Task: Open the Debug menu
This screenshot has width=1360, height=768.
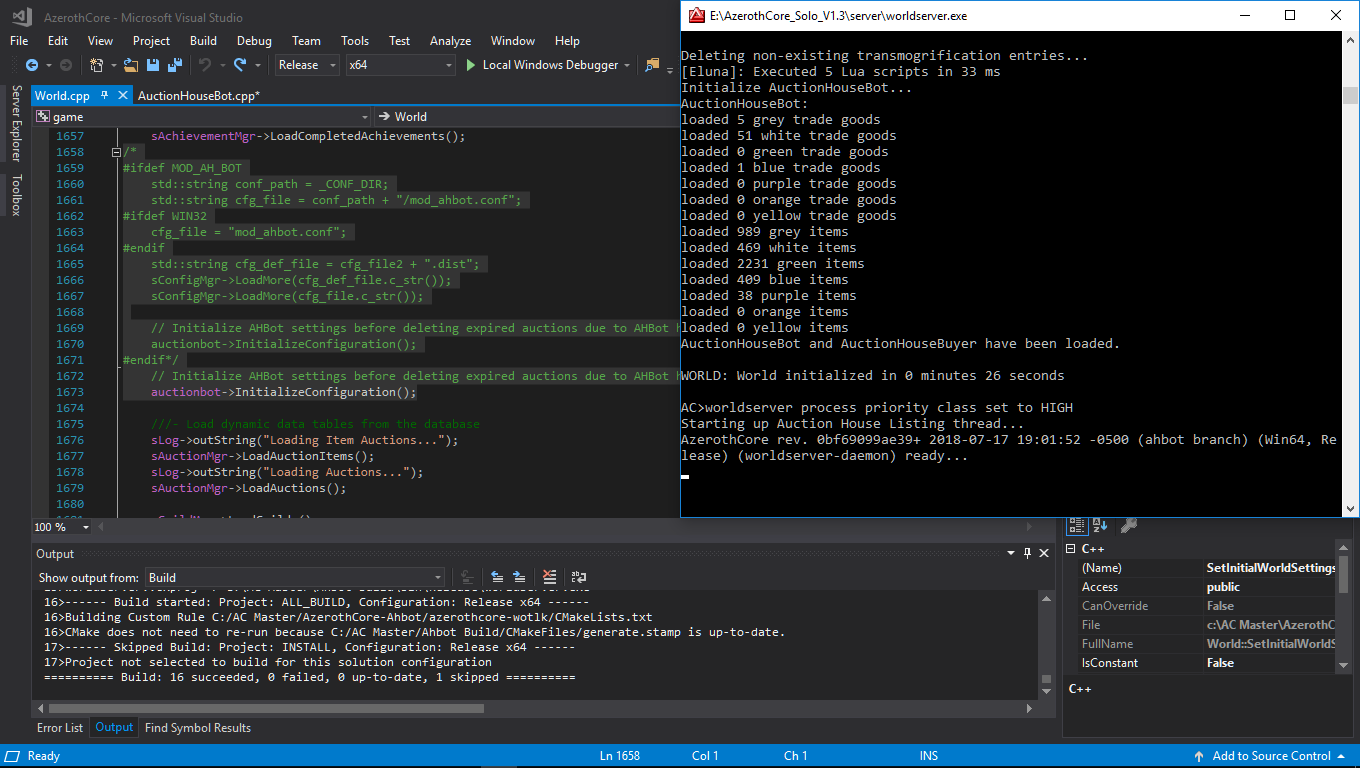Action: coord(254,41)
